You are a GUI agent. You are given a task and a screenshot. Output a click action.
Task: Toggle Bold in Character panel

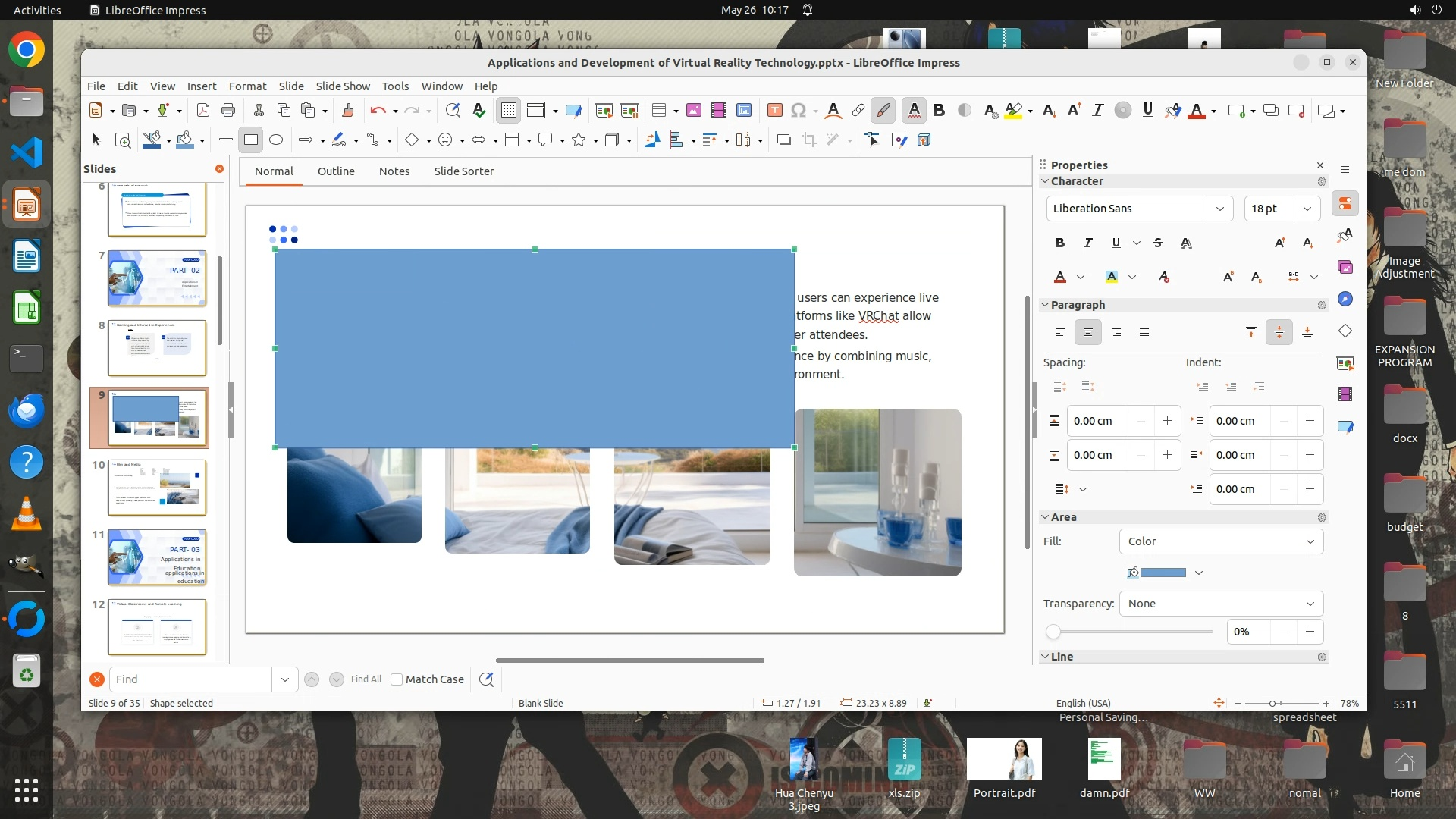click(1059, 243)
